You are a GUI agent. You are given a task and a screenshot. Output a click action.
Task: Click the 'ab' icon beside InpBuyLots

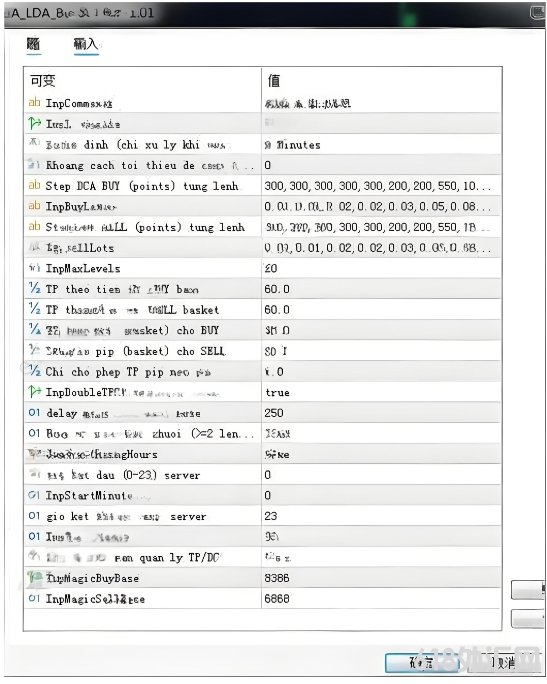click(x=34, y=205)
